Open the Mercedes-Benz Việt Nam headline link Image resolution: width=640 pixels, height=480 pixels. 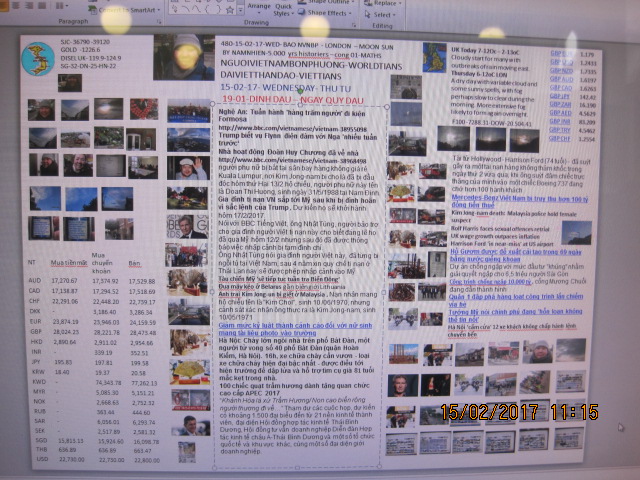pyautogui.click(x=520, y=202)
